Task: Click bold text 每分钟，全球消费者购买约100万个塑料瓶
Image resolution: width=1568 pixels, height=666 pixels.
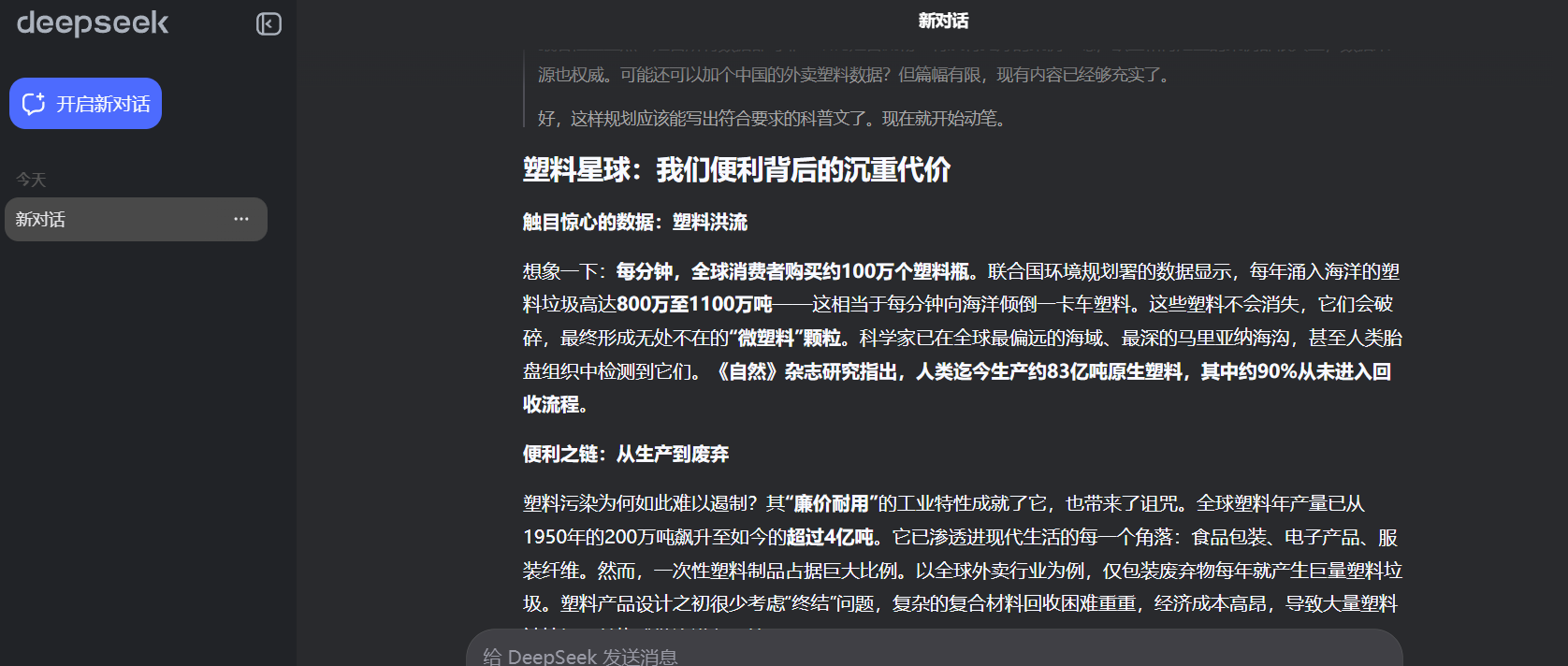Action: click(x=792, y=271)
